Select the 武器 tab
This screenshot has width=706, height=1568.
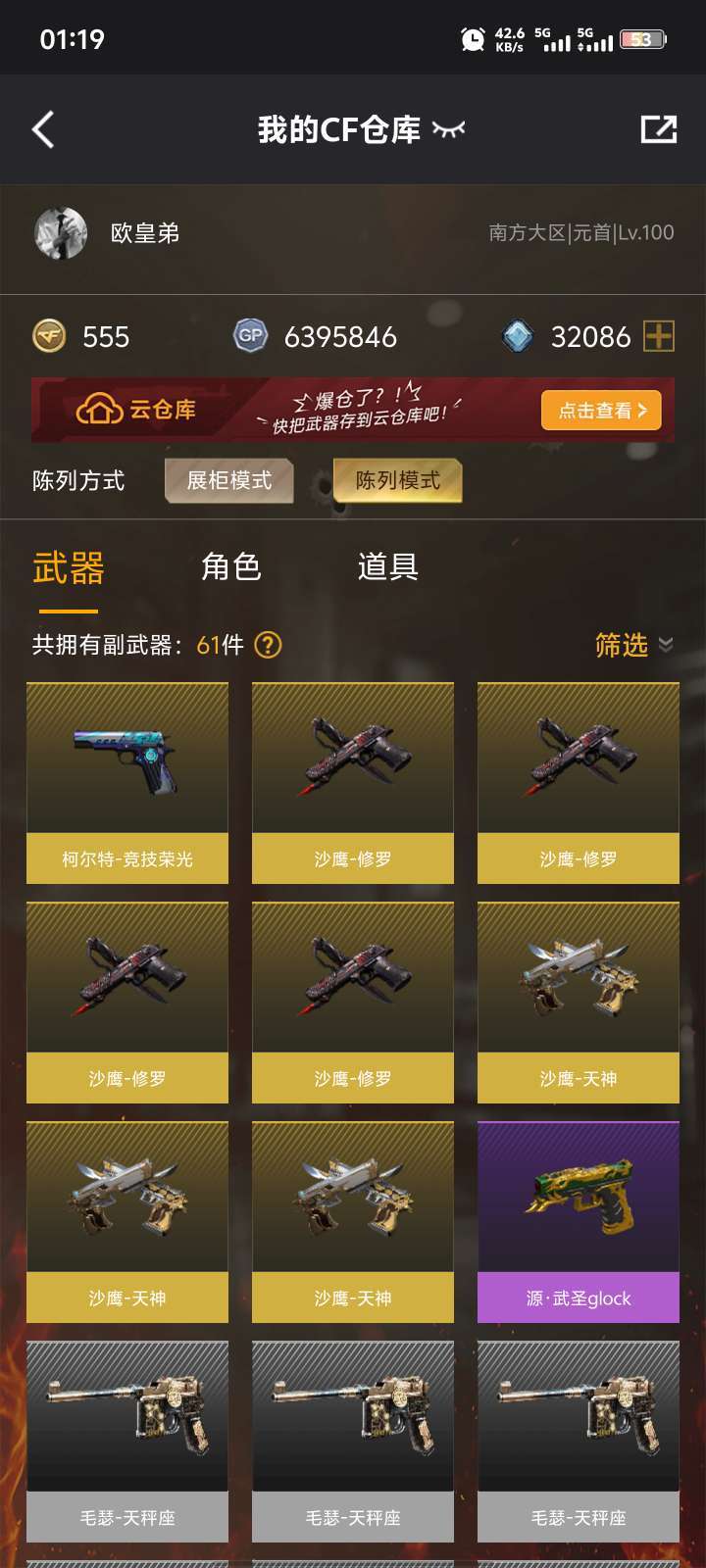pyautogui.click(x=68, y=568)
